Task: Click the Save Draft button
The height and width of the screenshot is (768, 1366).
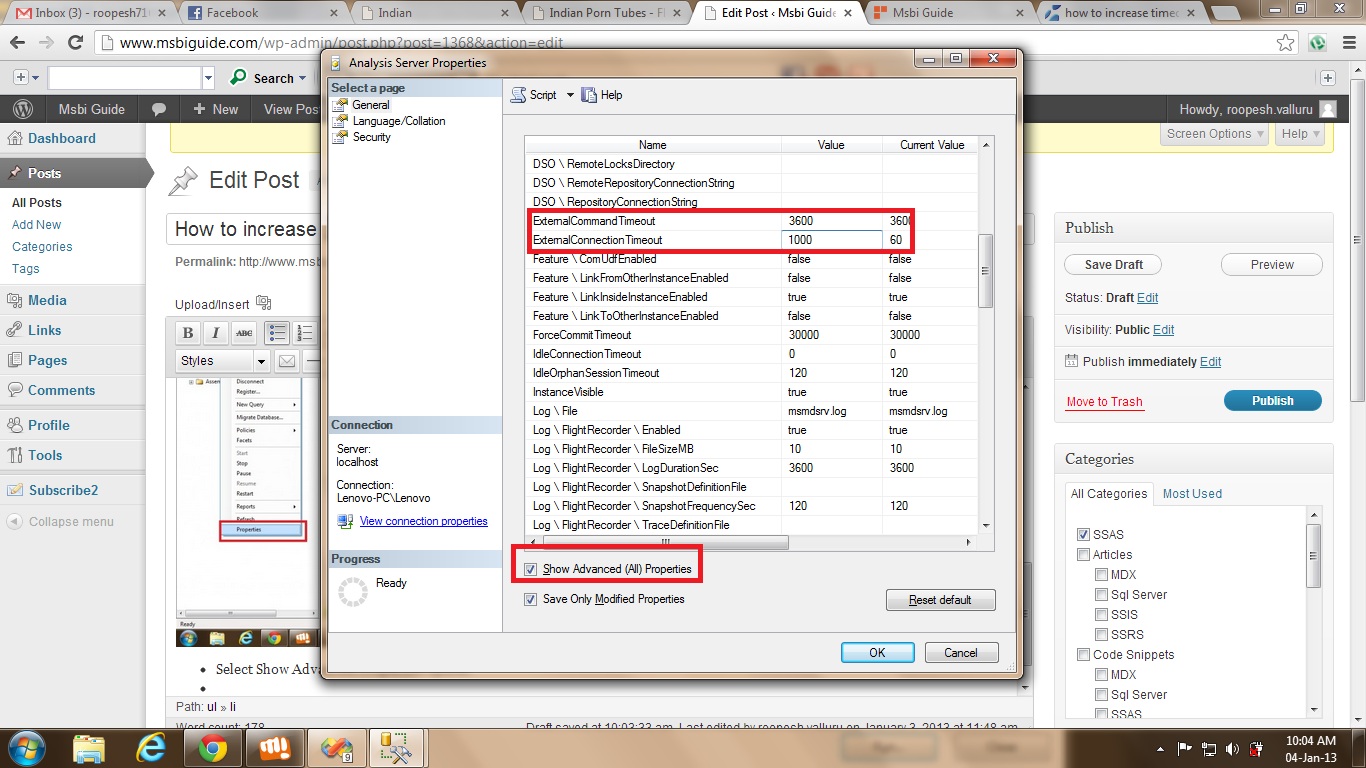Action: [1112, 264]
